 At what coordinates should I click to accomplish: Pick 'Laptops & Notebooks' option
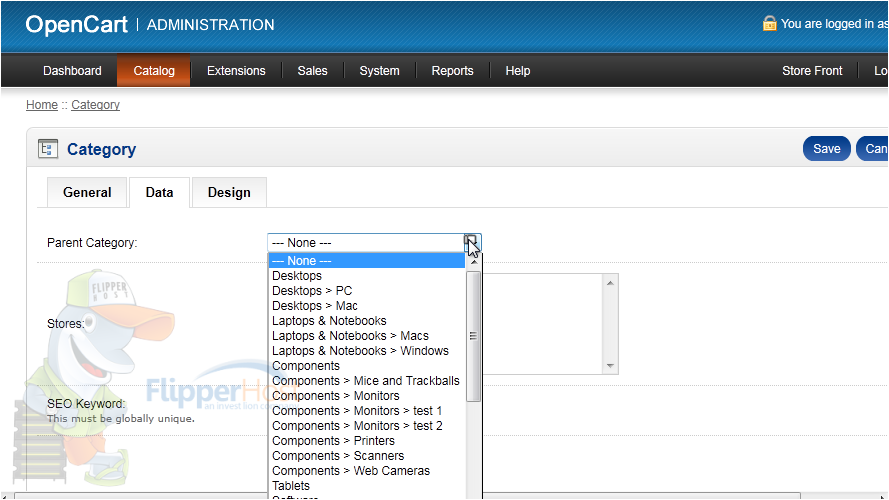(x=366, y=321)
